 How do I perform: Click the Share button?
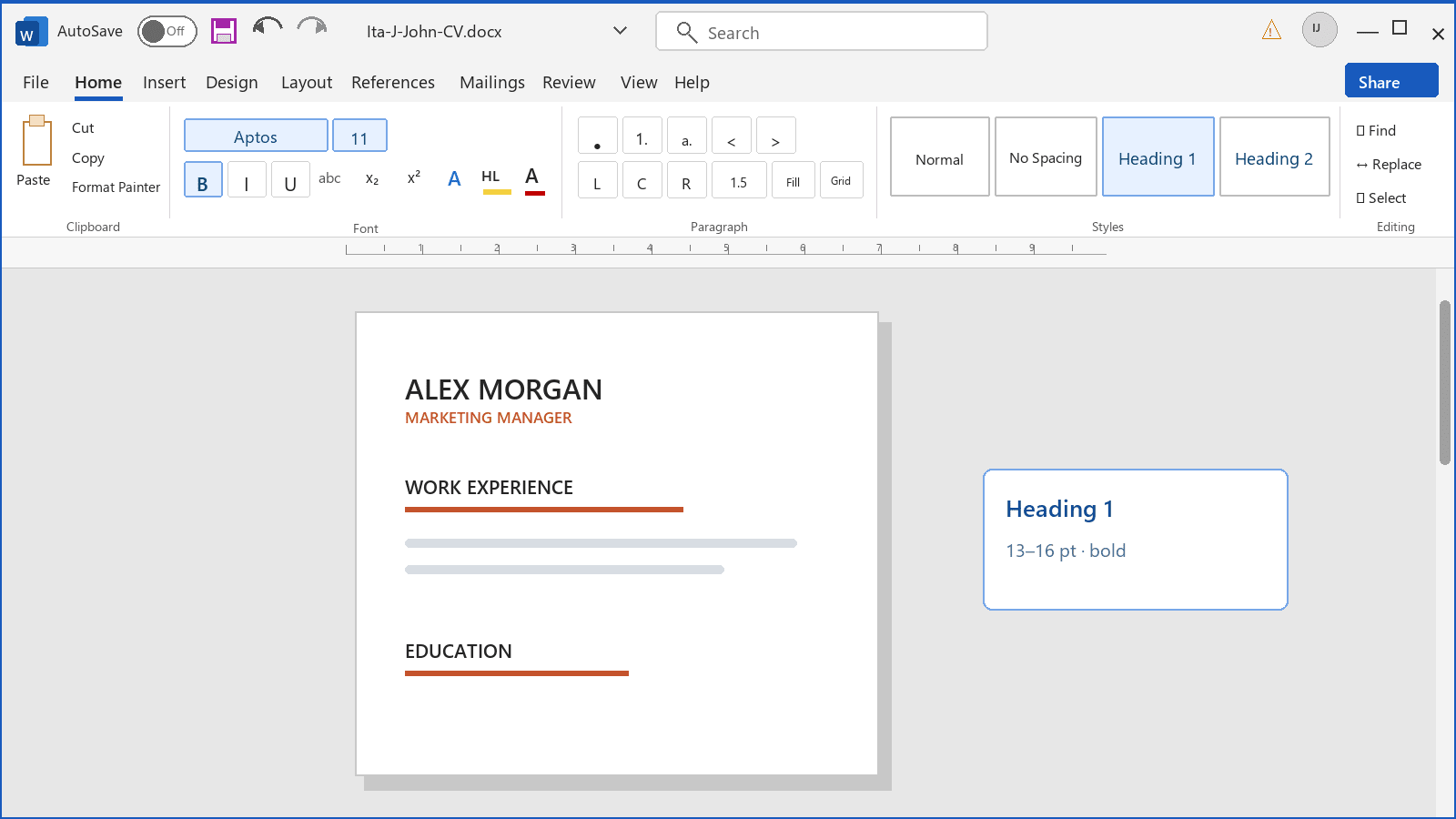pyautogui.click(x=1391, y=80)
